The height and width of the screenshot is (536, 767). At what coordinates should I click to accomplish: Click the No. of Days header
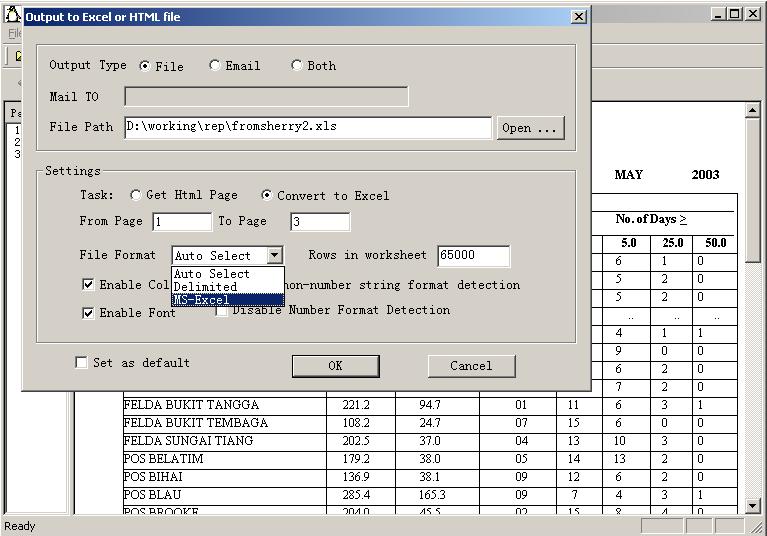(x=651, y=220)
